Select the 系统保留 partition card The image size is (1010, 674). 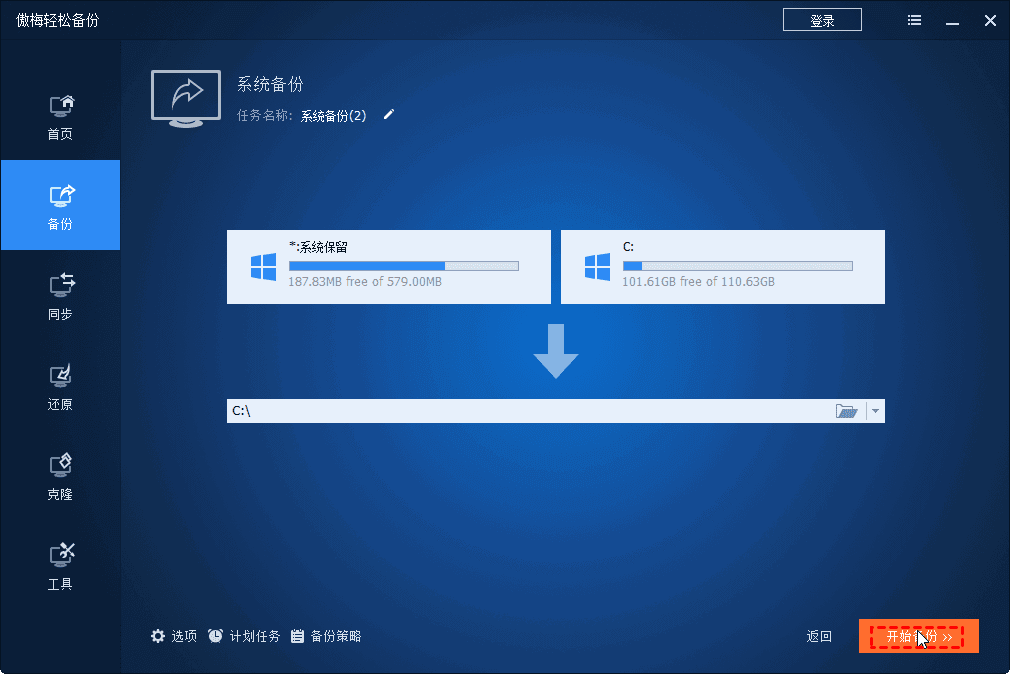(x=389, y=267)
